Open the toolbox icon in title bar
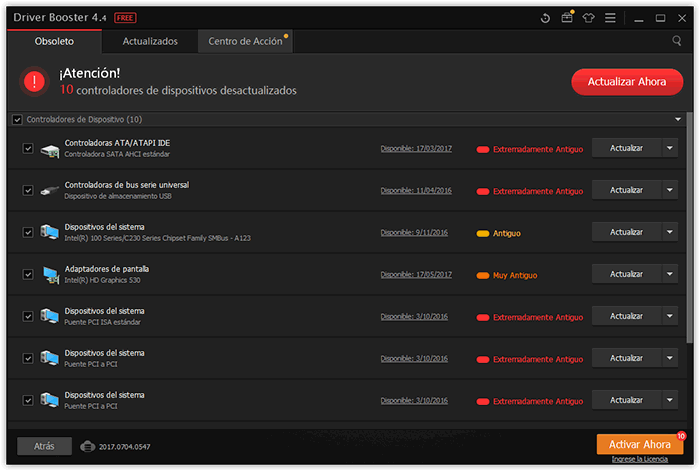Viewport: 700px width, 471px height. 567,18
